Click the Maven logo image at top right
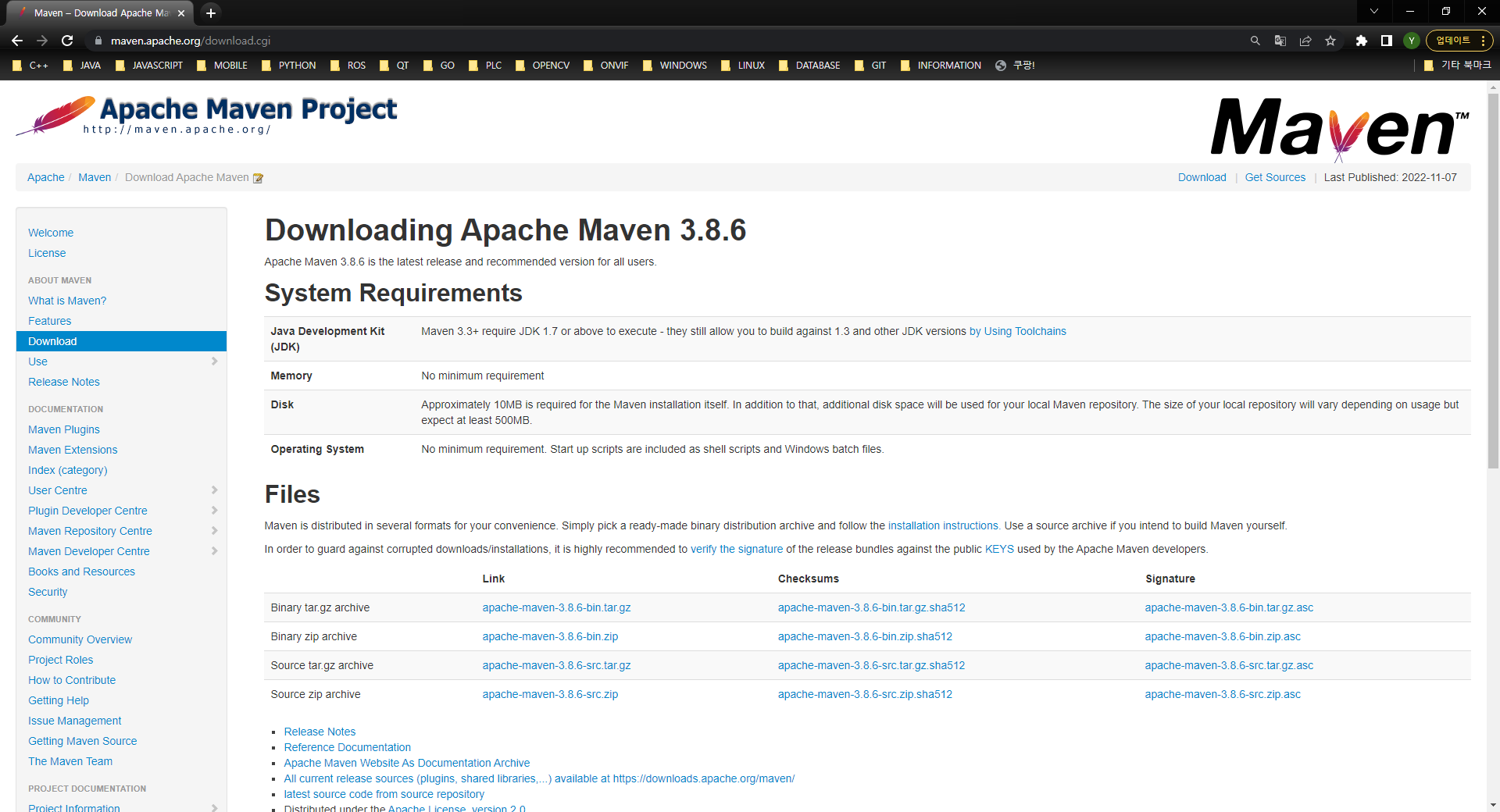The image size is (1500, 812). (1340, 129)
